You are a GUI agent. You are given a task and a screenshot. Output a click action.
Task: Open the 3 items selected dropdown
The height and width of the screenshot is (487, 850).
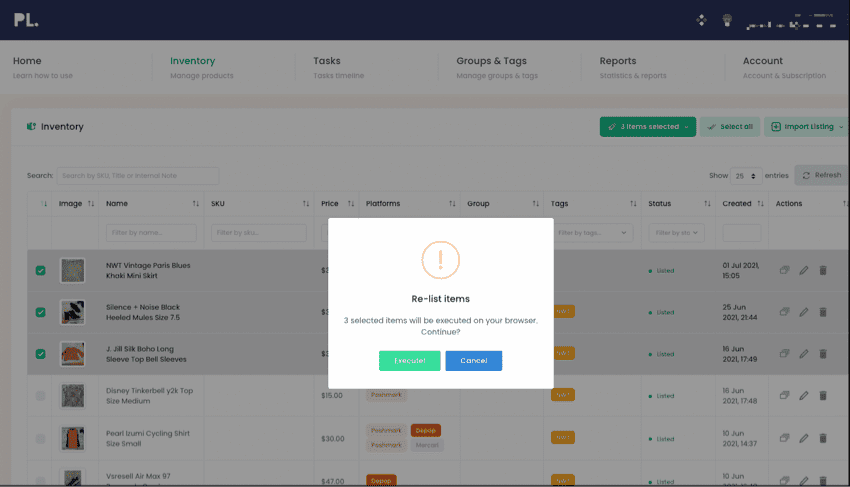(648, 127)
